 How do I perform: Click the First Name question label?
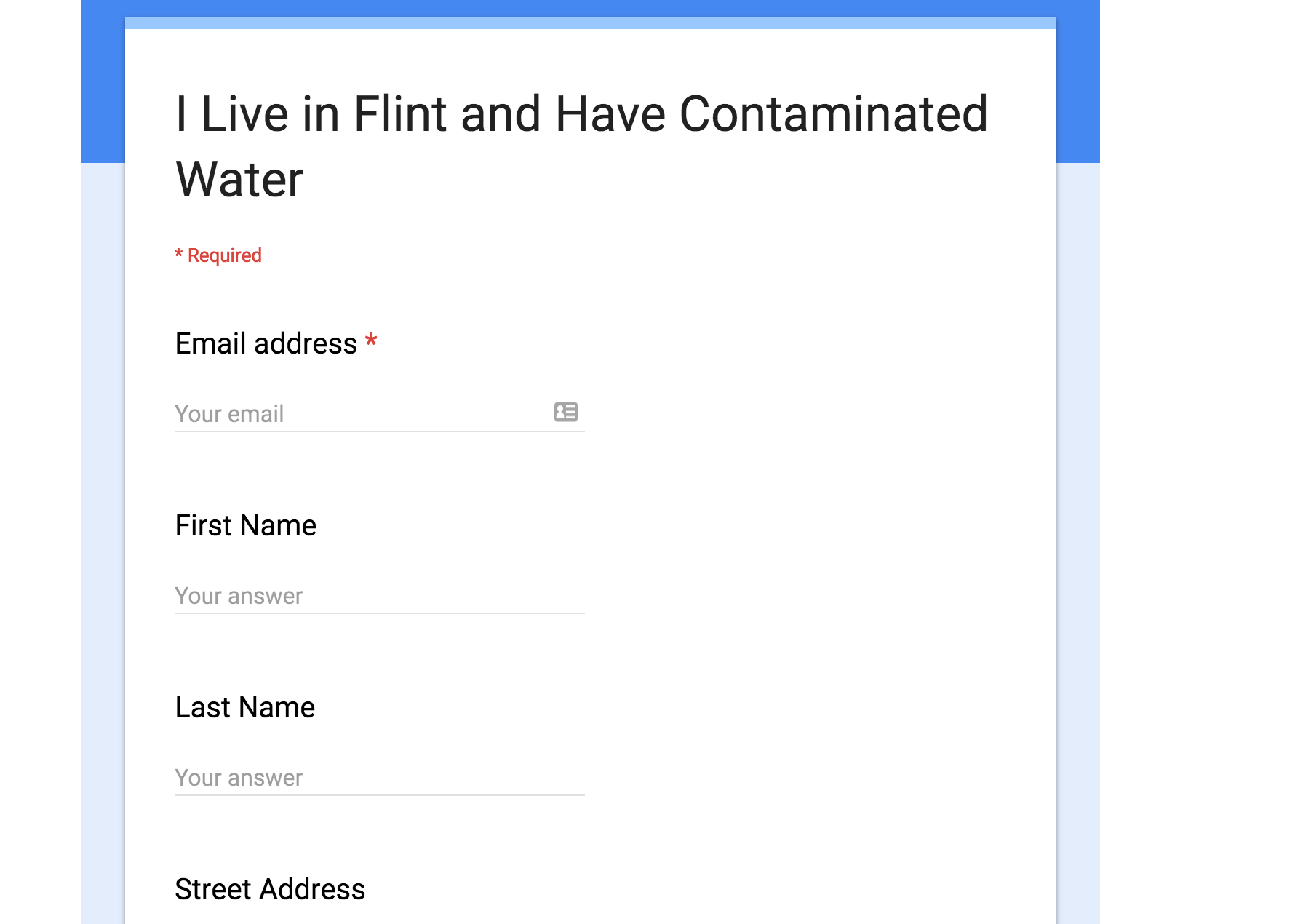245,525
